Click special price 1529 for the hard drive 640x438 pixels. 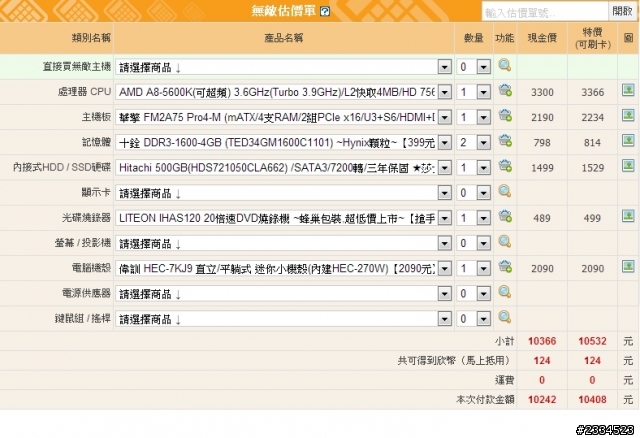(x=592, y=168)
